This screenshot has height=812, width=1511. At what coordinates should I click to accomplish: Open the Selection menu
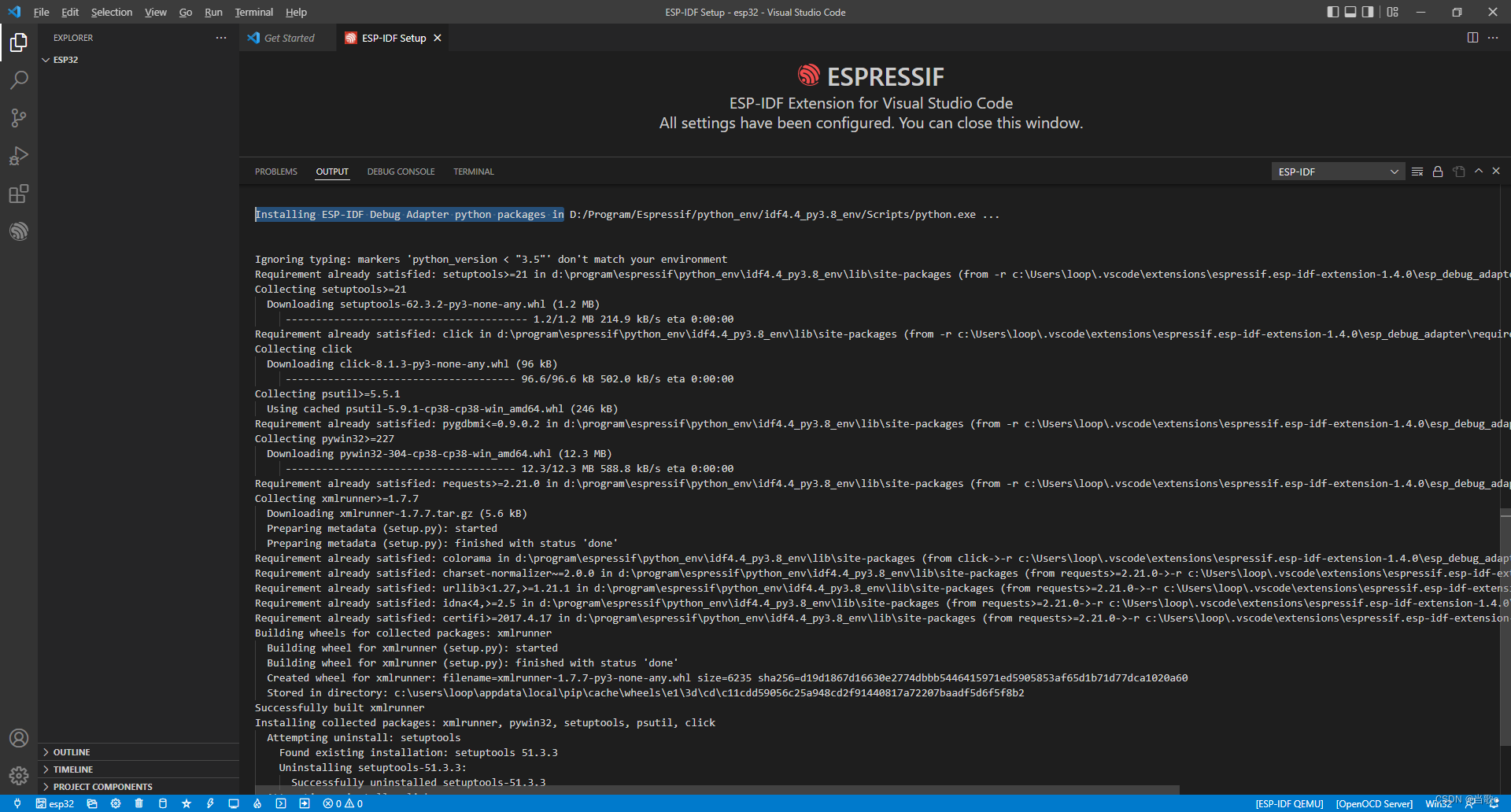[x=112, y=12]
